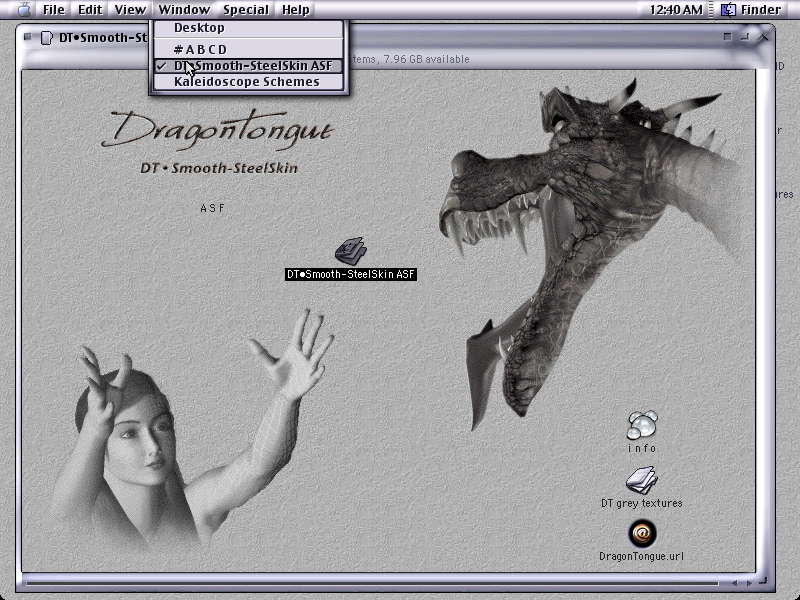This screenshot has height=600, width=800.
Task: Click the window title bar document icon
Action: pos(46,38)
